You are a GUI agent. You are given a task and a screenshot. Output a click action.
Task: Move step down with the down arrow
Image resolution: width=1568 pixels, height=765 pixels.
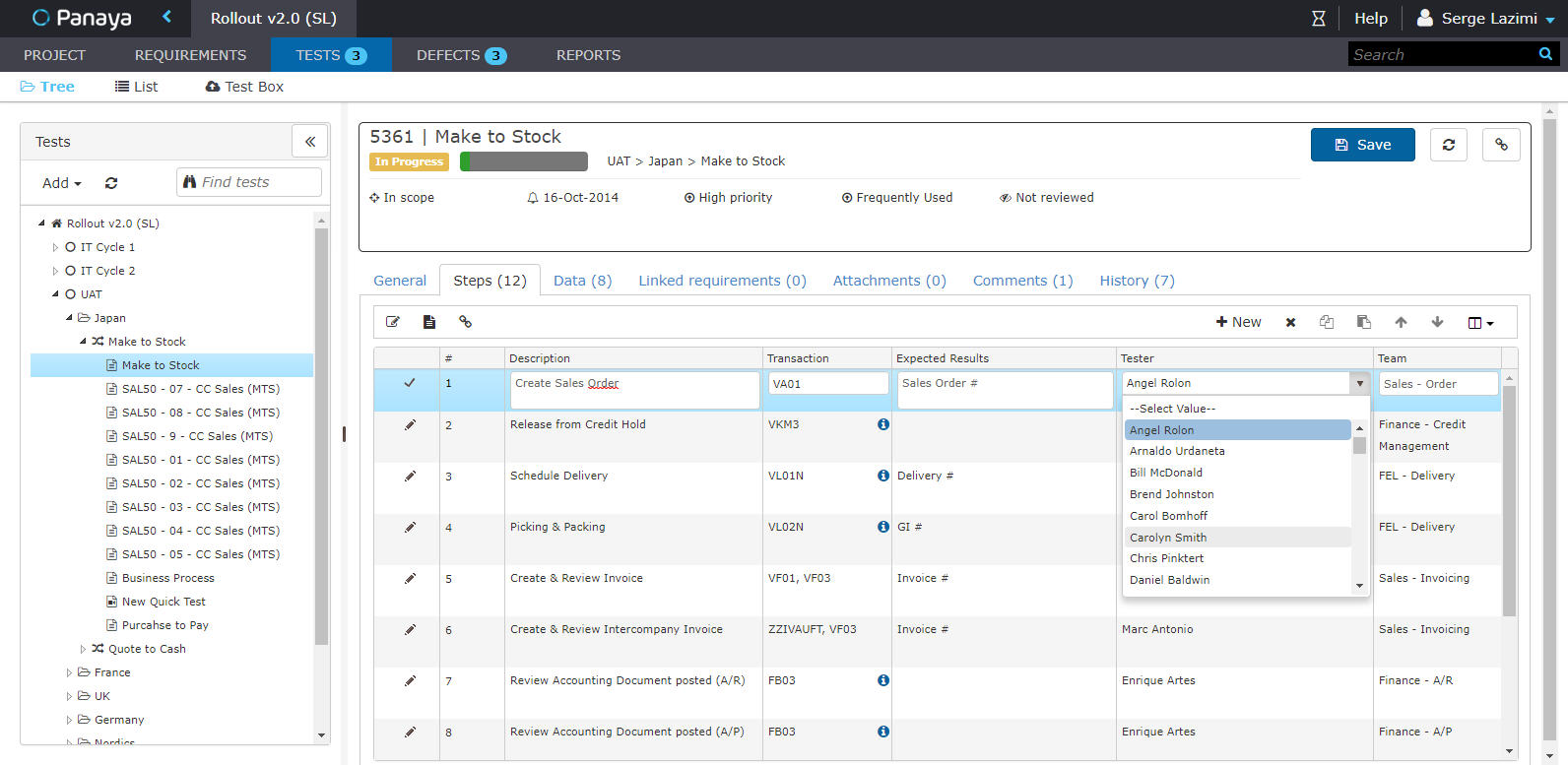coord(1437,322)
